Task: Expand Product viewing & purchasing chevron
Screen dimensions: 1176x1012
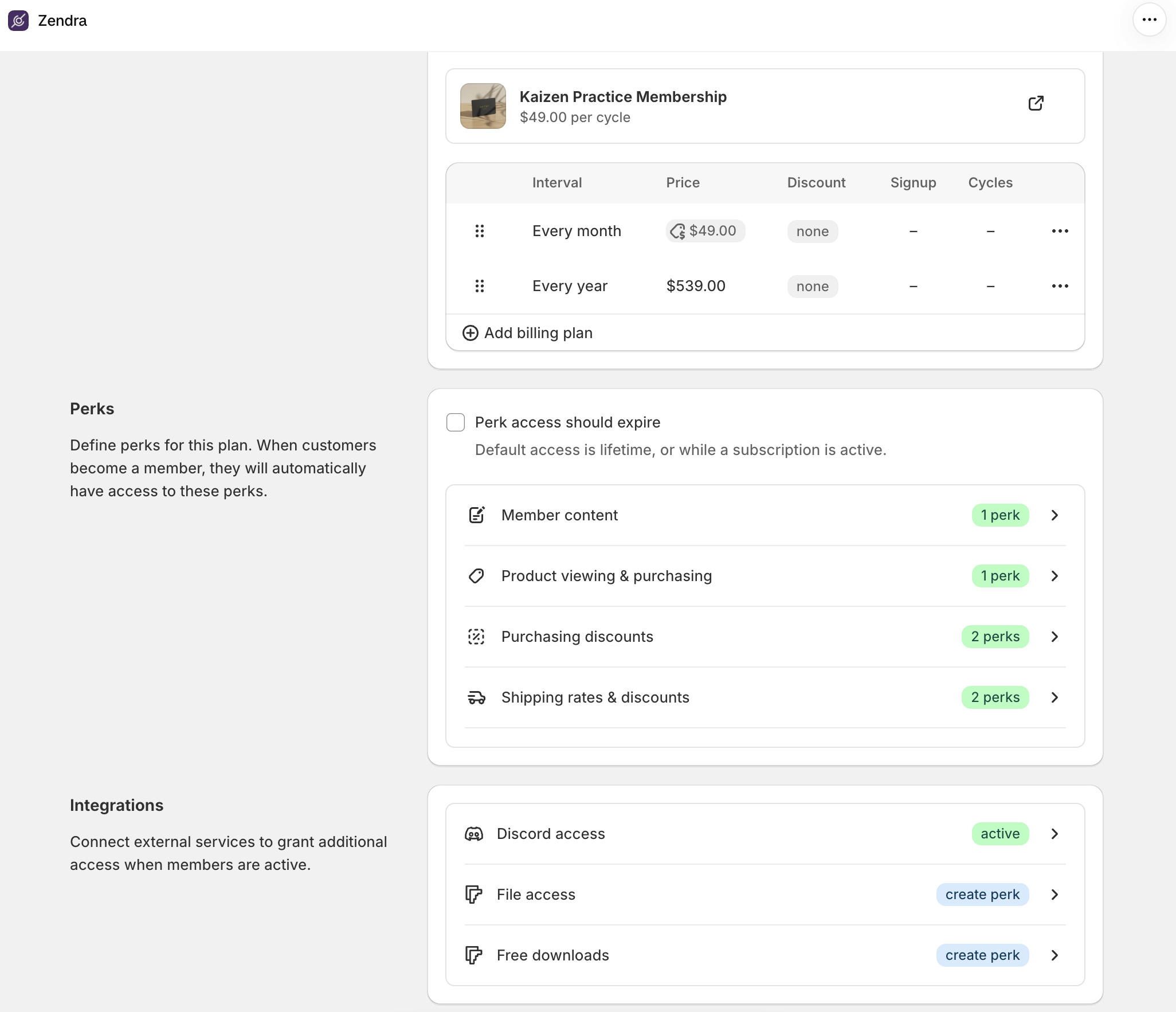Action: pos(1055,576)
